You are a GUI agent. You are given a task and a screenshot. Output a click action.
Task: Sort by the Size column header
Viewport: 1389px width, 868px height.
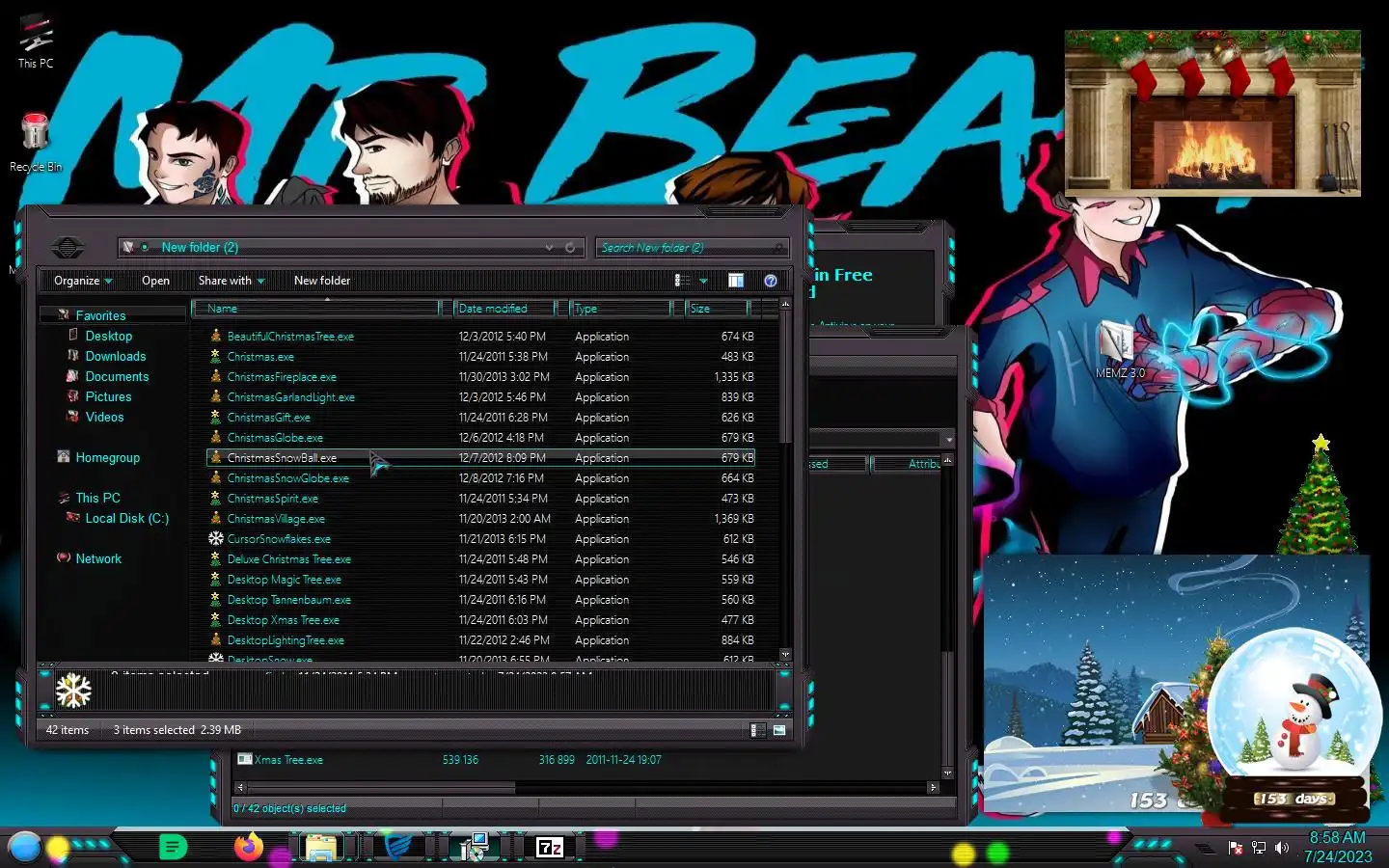click(717, 309)
